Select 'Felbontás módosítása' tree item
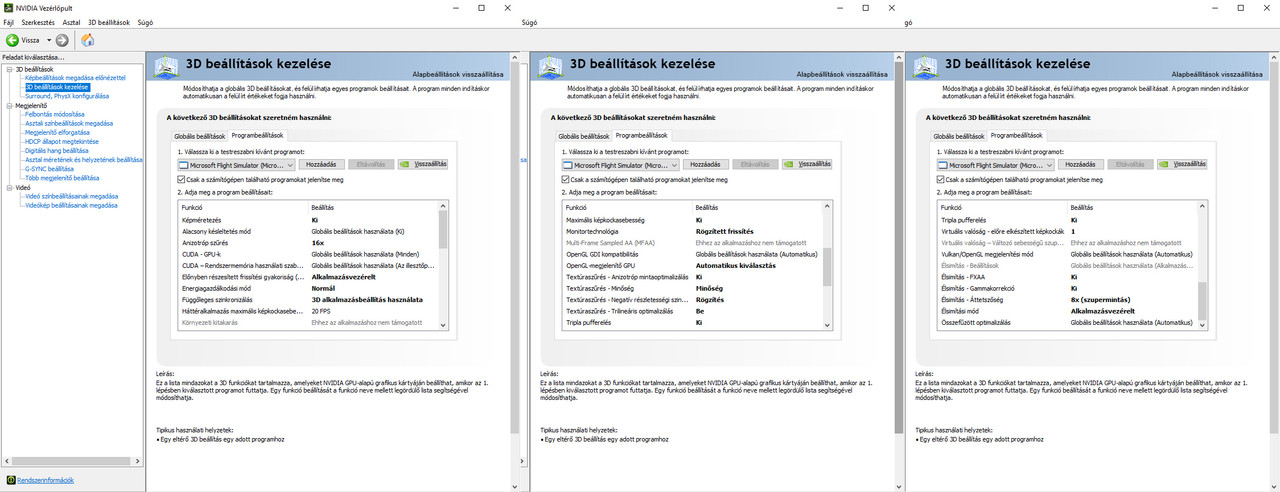Screen dimensions: 1280x492 [55, 114]
